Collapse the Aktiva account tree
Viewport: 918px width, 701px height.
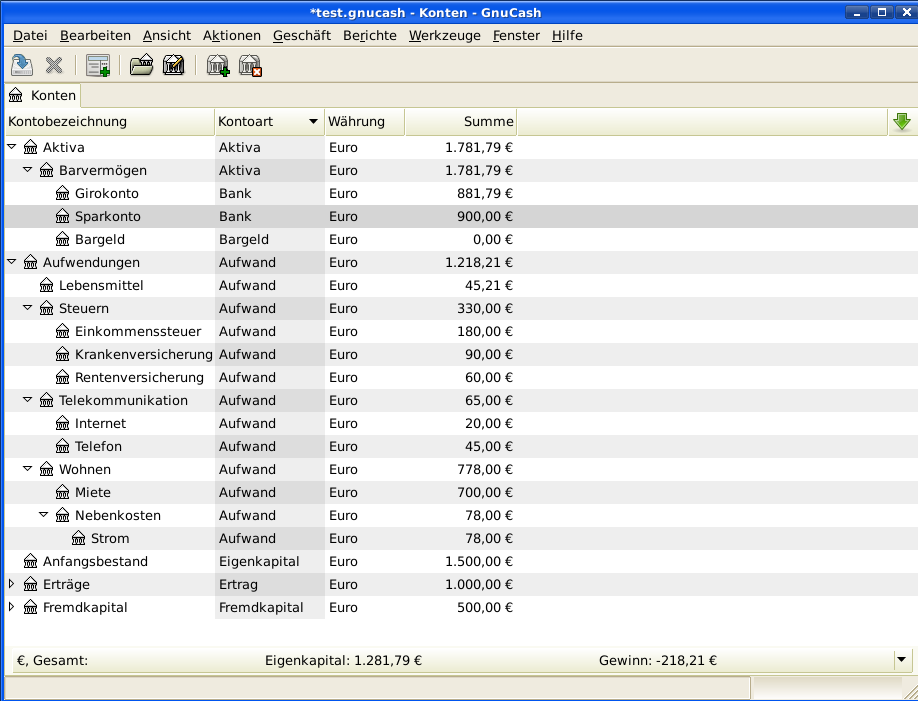click(x=12, y=147)
